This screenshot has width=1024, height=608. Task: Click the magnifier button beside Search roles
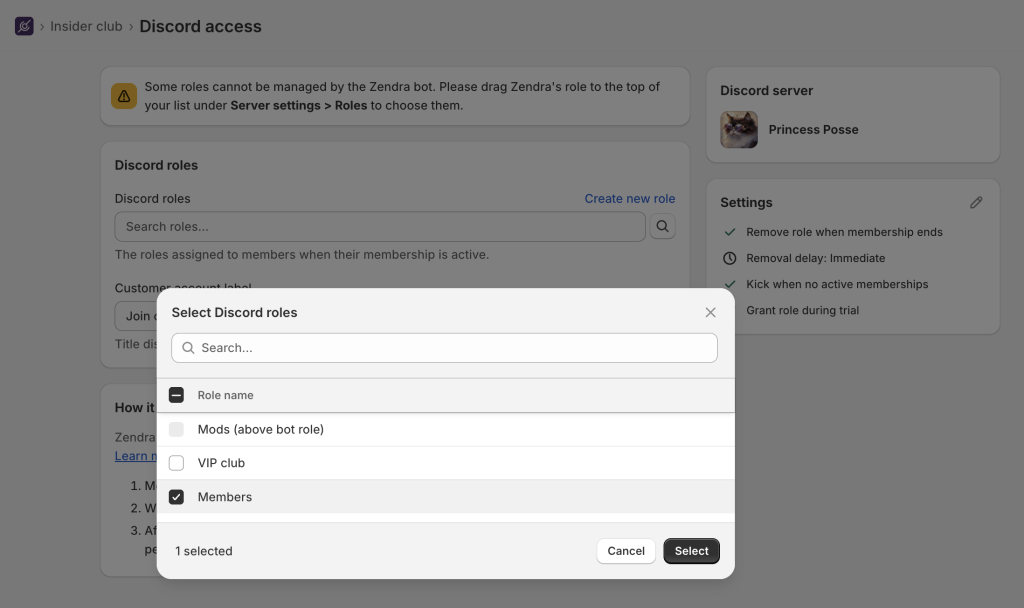tap(662, 226)
